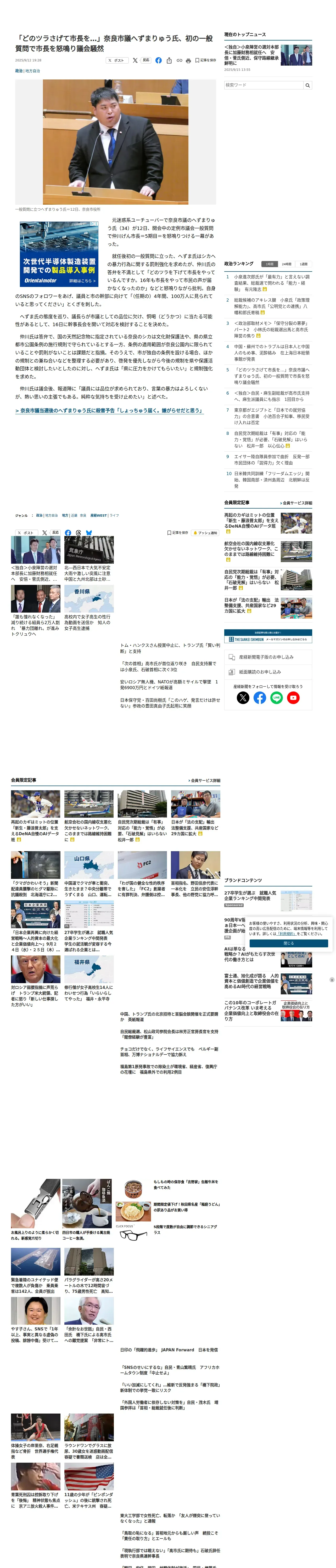Open 会員サービス詳細 link above the member article grid
The height and width of the screenshot is (1568, 336).
(204, 780)
